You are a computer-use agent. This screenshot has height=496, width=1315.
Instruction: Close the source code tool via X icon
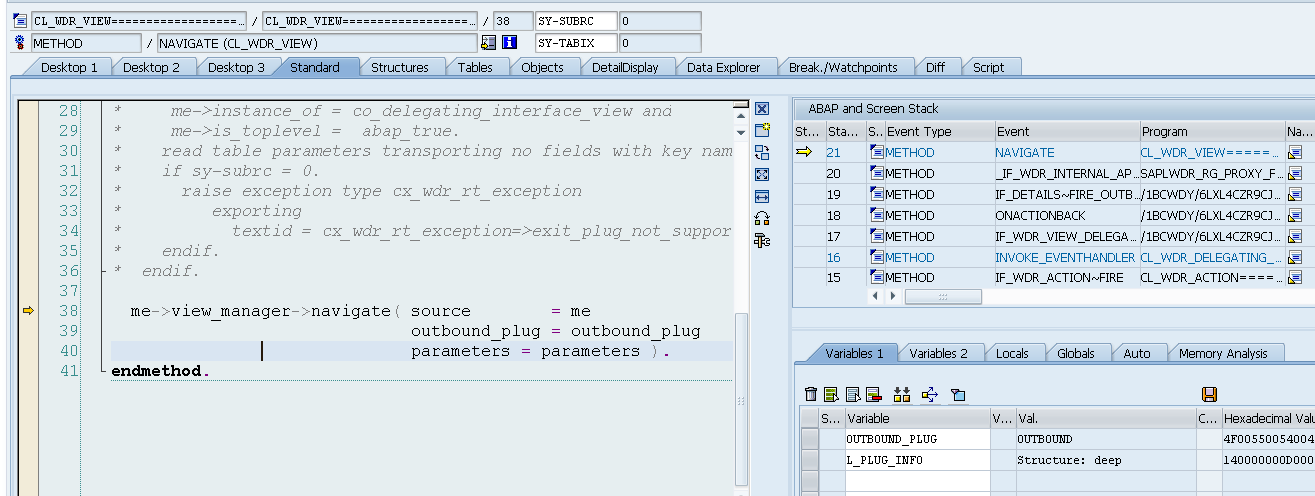pyautogui.click(x=762, y=108)
